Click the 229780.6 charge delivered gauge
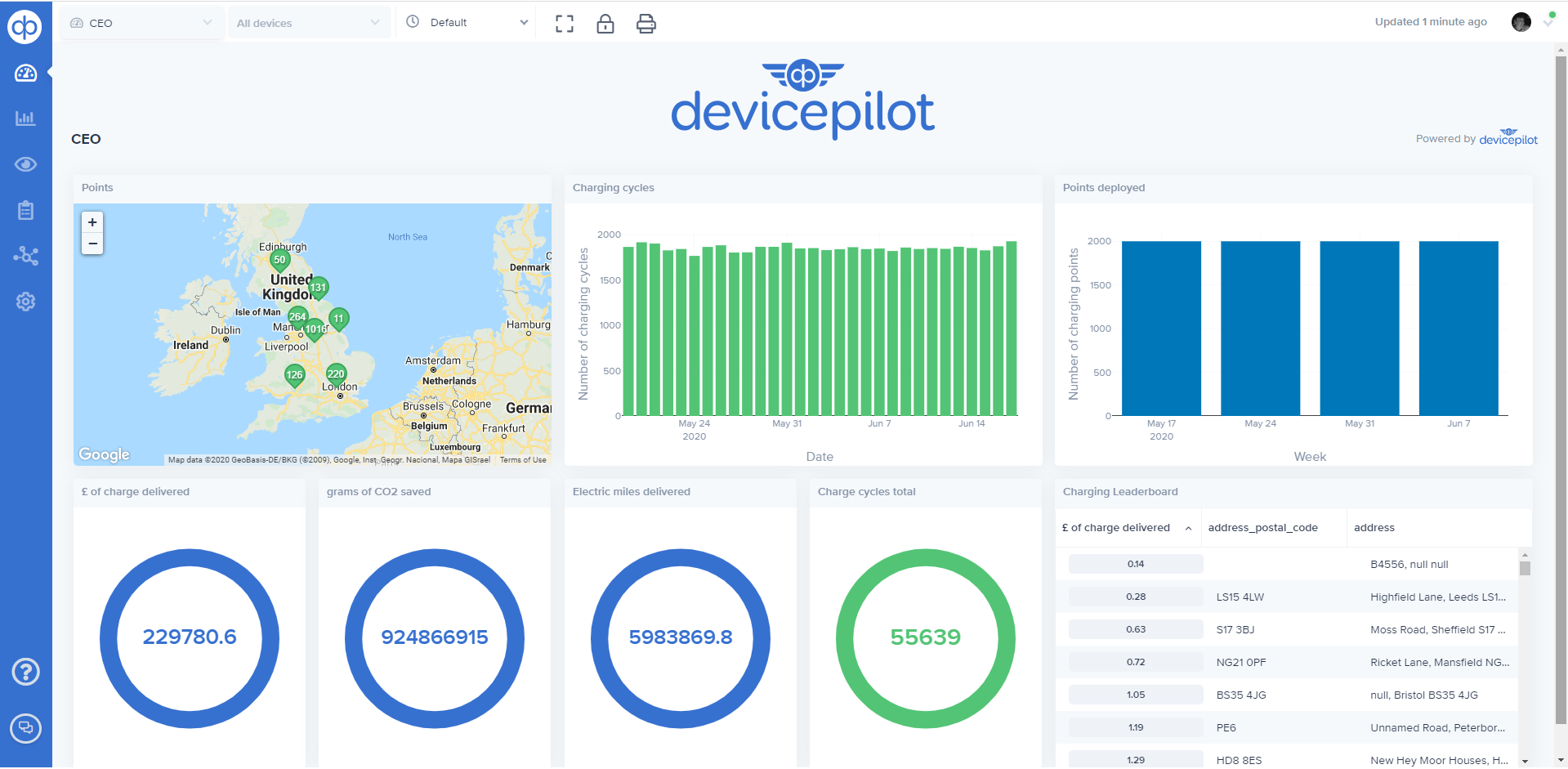 tap(190, 638)
